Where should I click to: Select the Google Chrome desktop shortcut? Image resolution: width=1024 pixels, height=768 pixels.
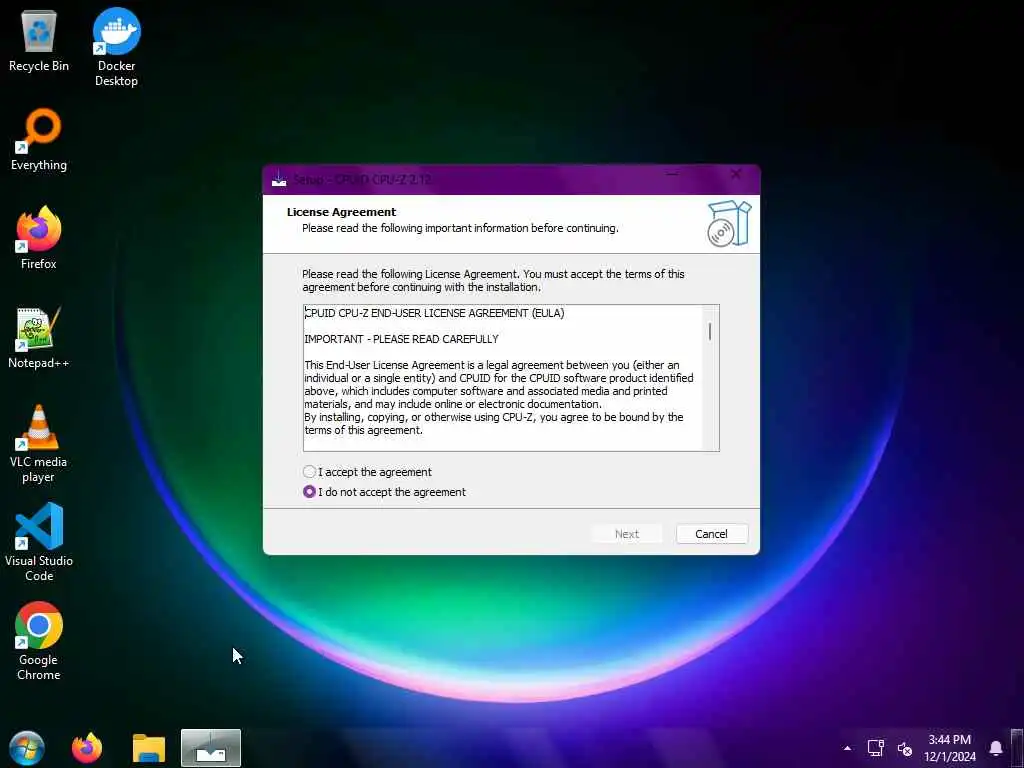(x=39, y=641)
